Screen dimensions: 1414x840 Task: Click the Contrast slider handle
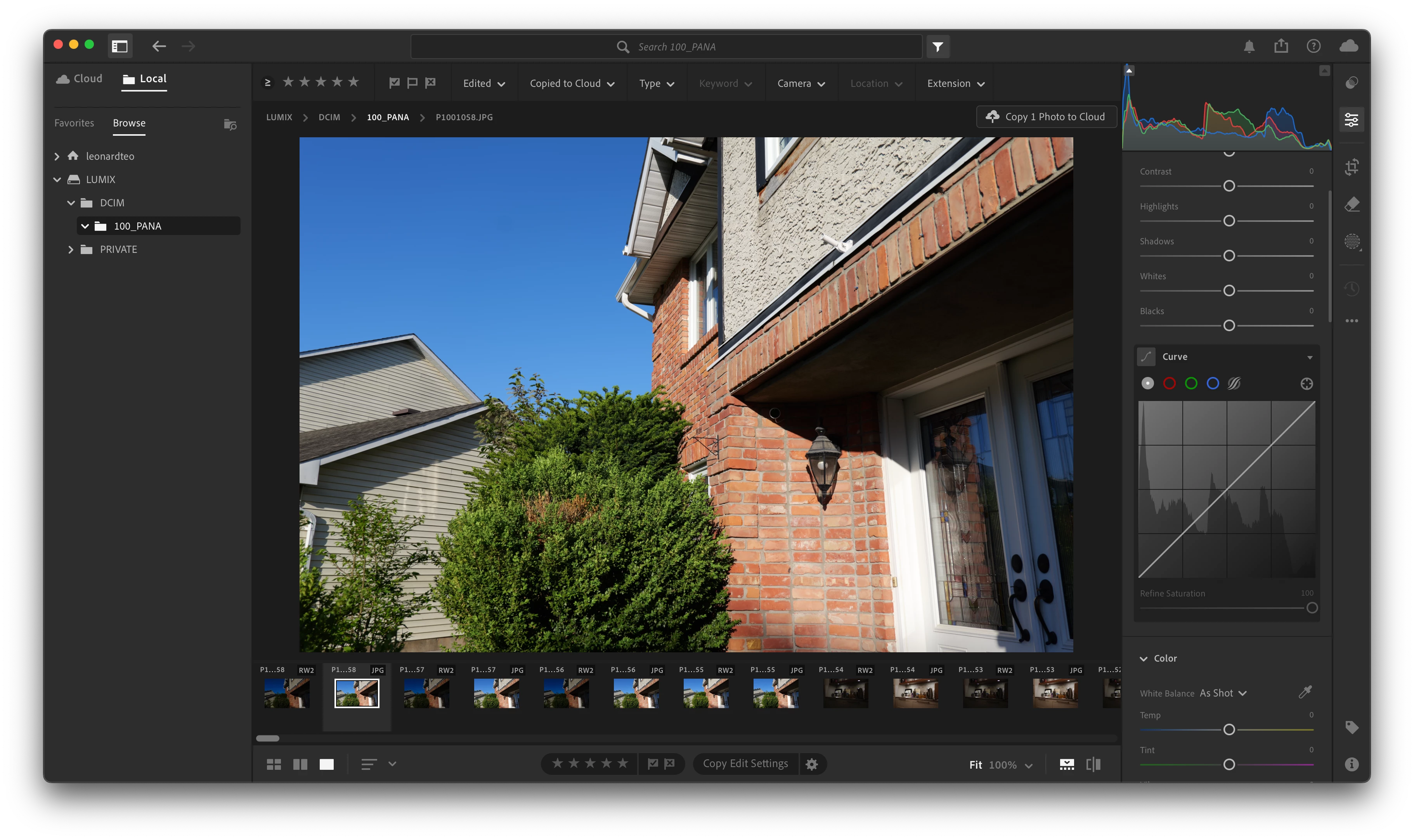(x=1229, y=186)
